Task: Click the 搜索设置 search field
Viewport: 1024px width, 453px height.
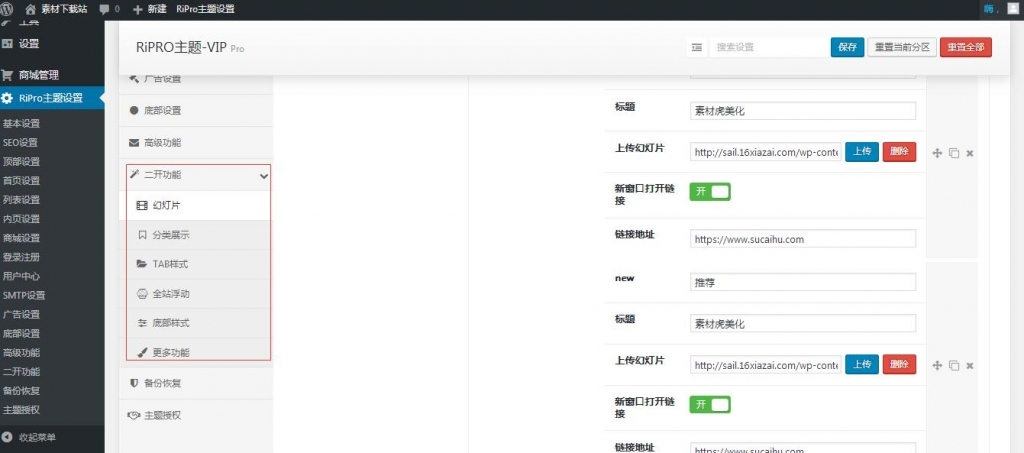Action: [x=766, y=47]
